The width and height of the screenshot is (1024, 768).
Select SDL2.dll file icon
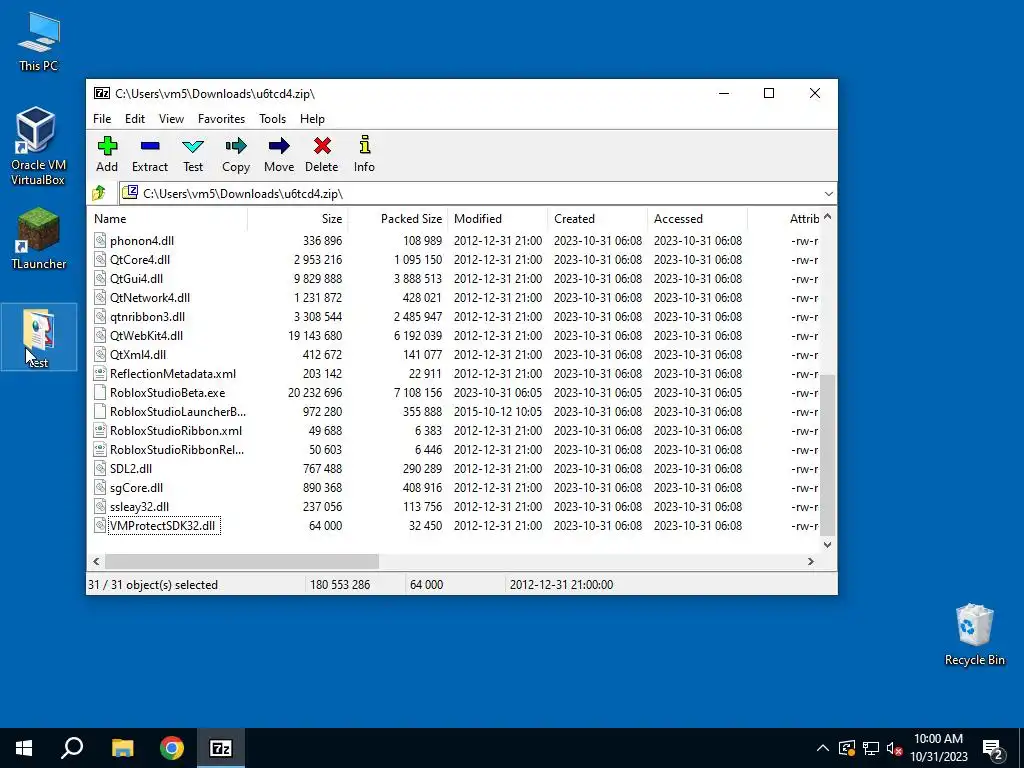coord(99,468)
